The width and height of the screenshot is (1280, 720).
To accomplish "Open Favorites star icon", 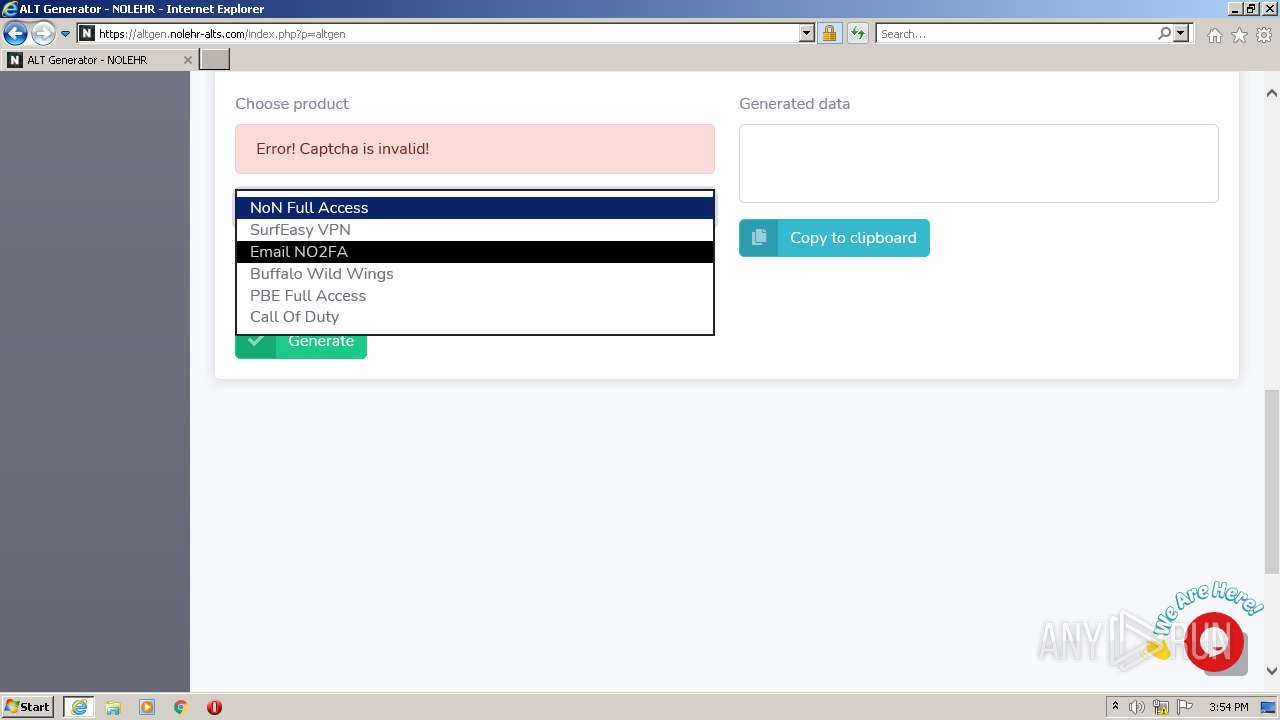I will pos(1239,35).
